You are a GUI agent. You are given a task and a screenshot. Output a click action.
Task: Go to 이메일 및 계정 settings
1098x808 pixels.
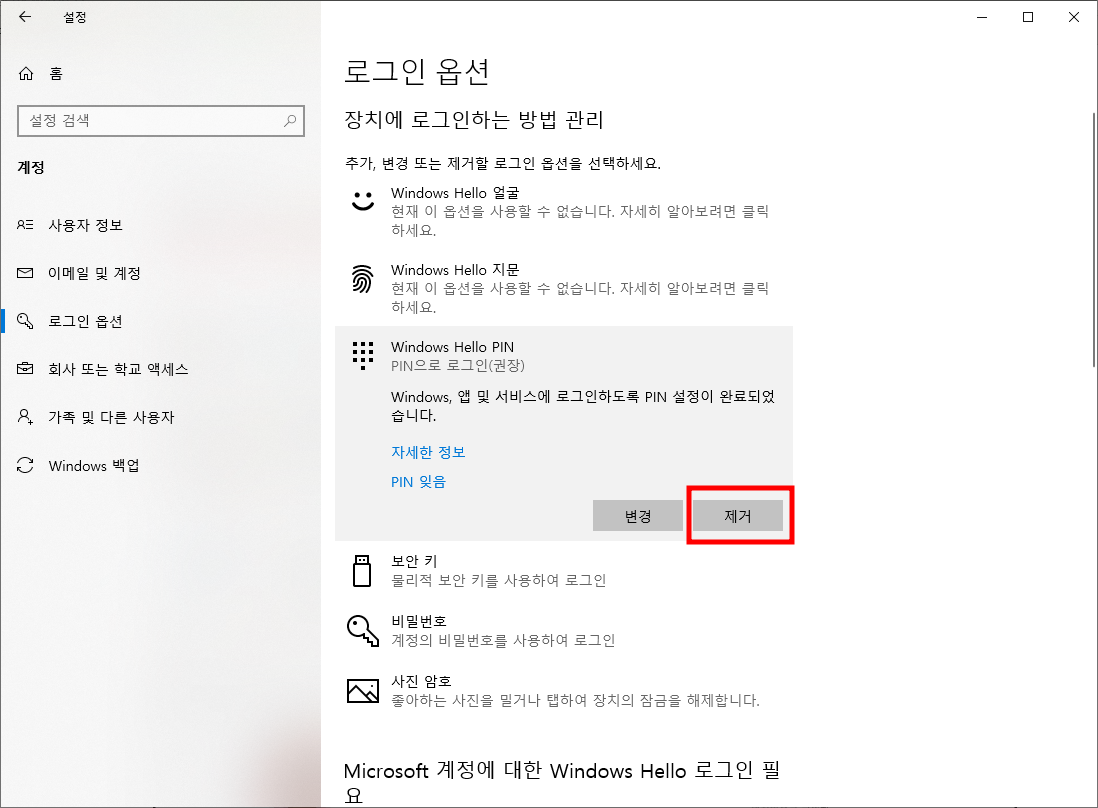[160, 273]
